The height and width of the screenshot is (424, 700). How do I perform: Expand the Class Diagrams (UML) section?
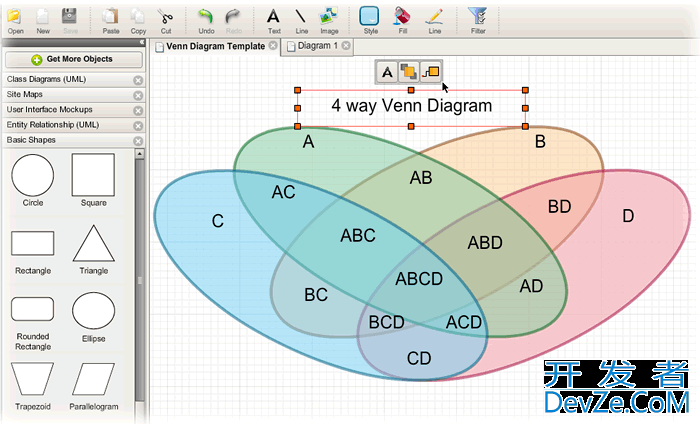[x=65, y=79]
